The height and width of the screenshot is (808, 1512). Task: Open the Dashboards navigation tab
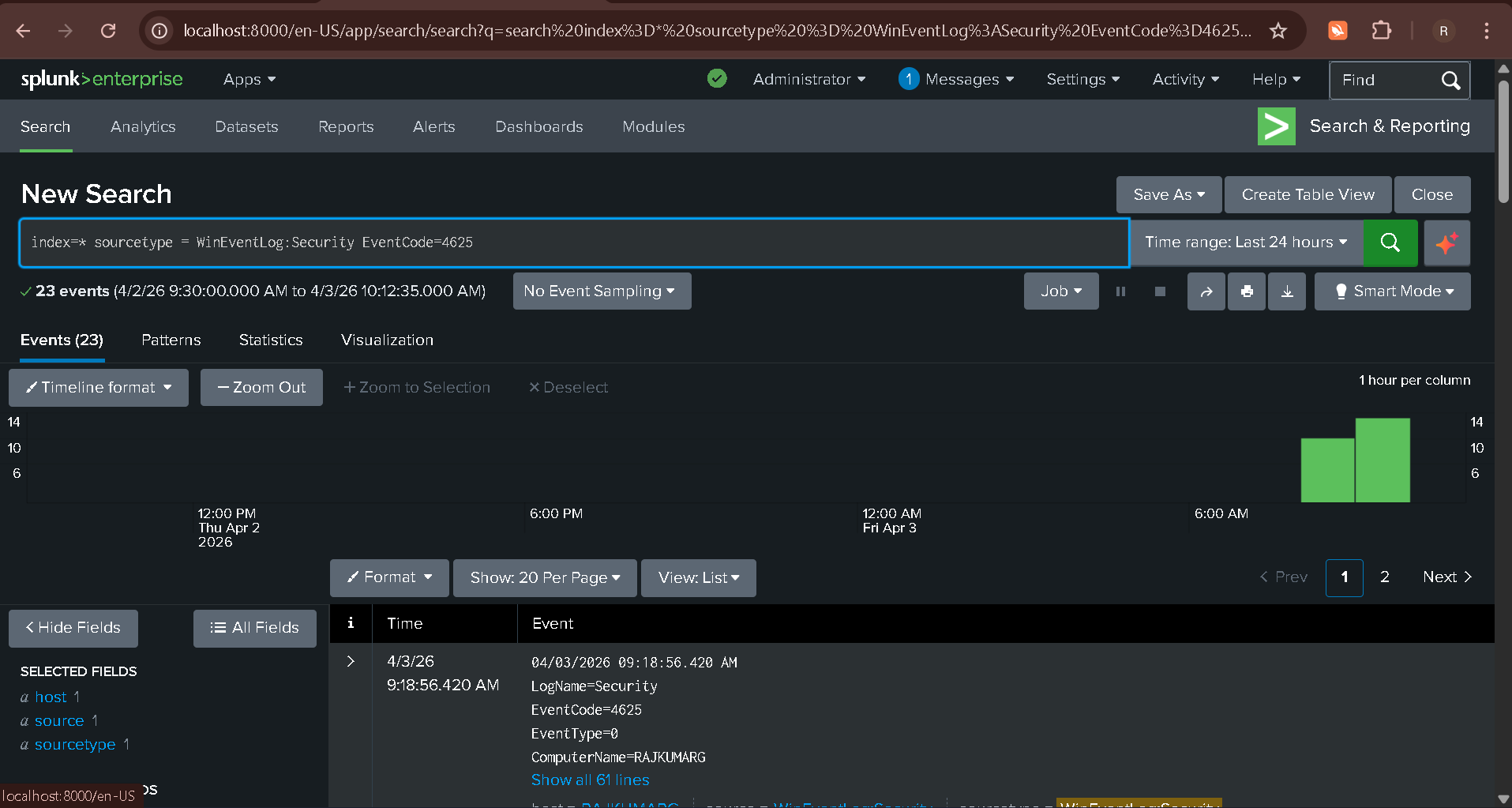538,126
